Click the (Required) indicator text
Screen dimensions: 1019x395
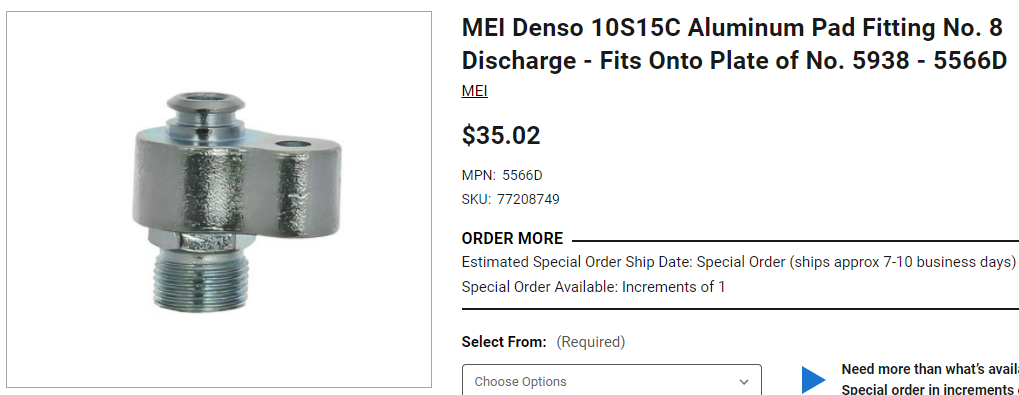point(591,342)
